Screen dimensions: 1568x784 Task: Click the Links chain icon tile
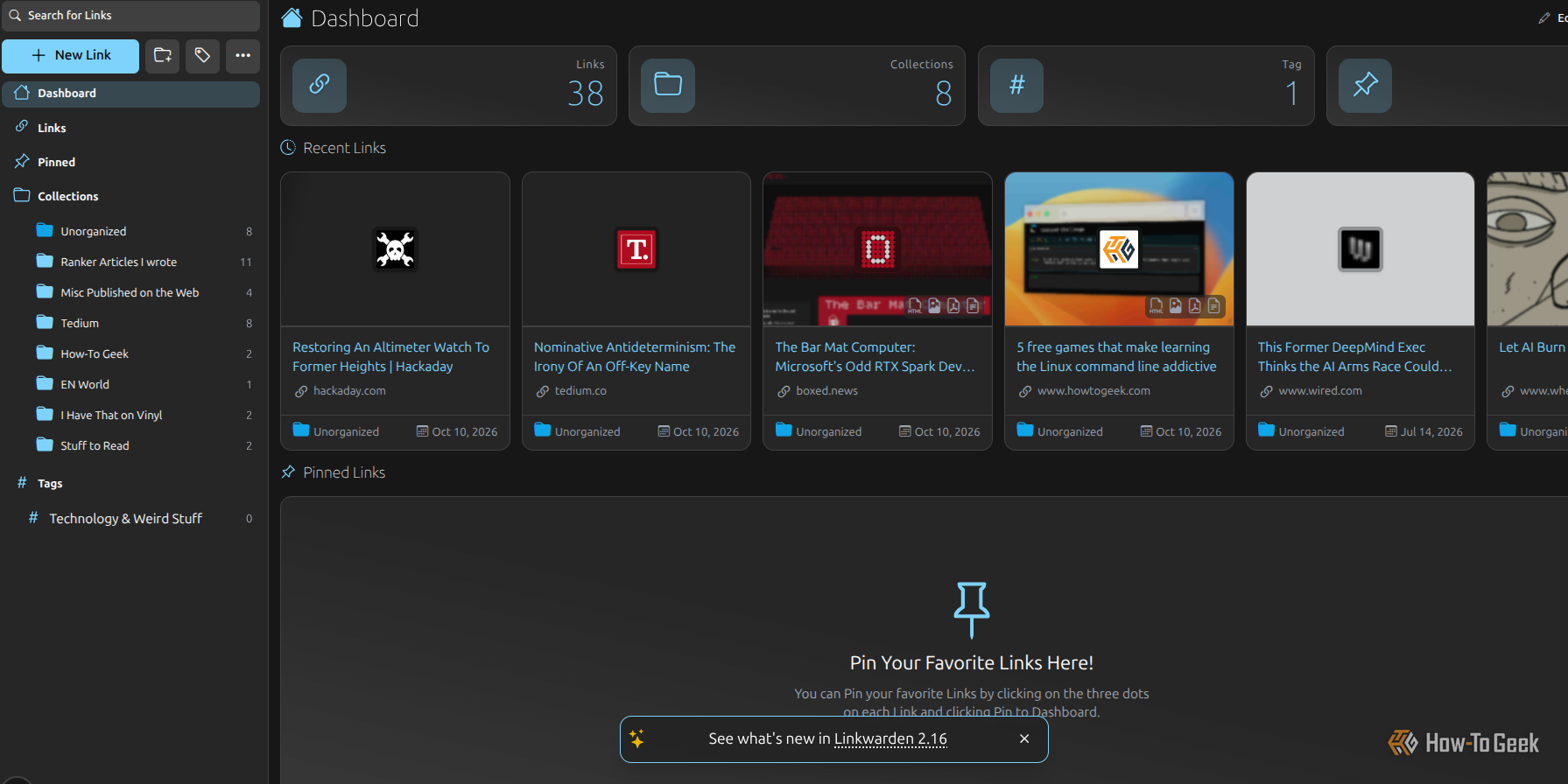[x=320, y=86]
